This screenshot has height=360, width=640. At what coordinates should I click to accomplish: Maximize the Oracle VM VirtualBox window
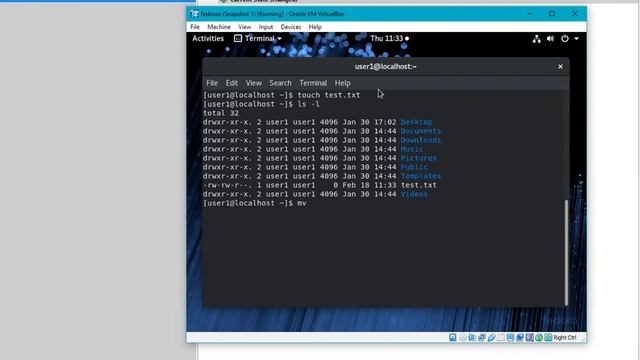552,14
